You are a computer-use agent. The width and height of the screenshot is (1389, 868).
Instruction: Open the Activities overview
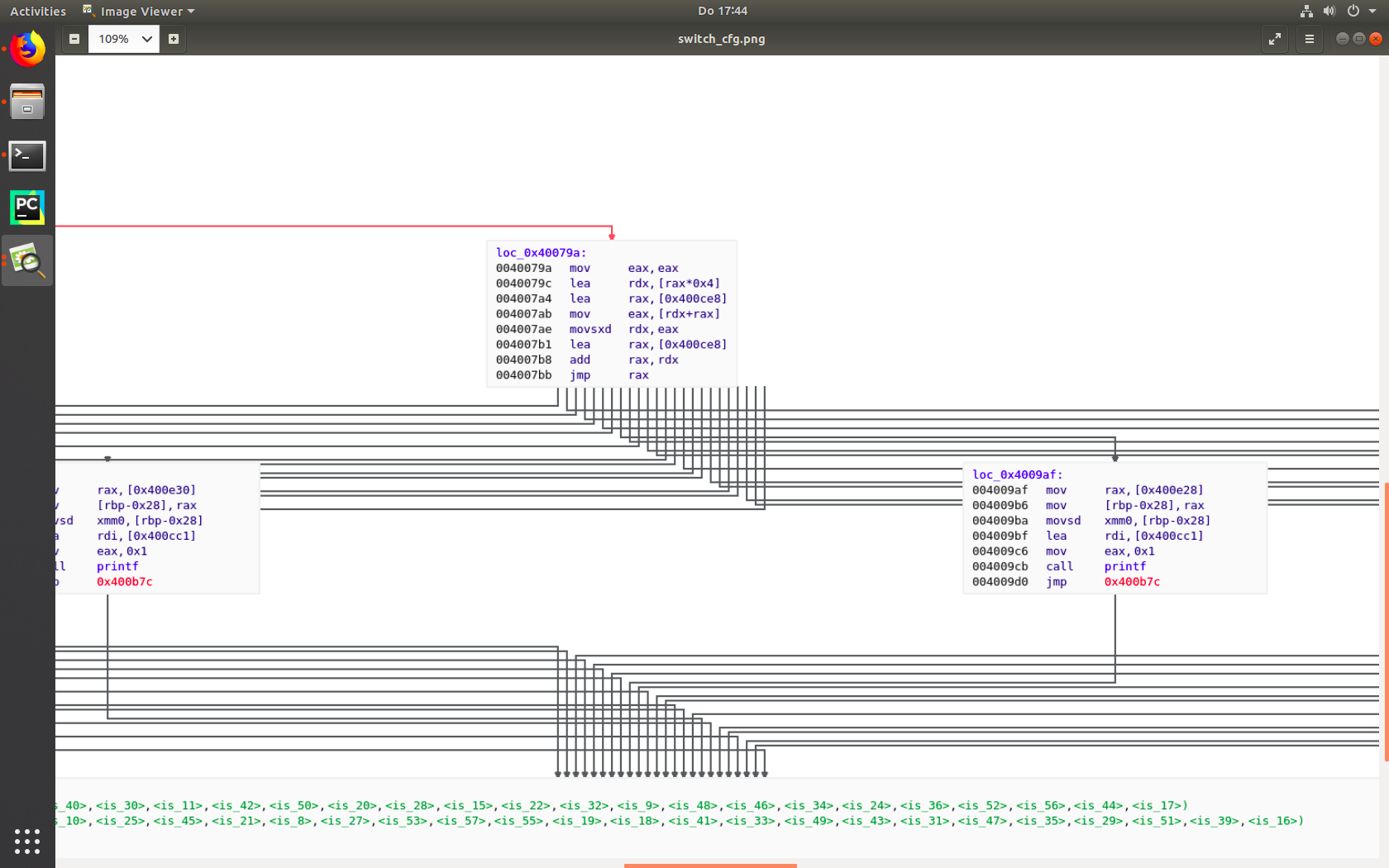coord(38,11)
